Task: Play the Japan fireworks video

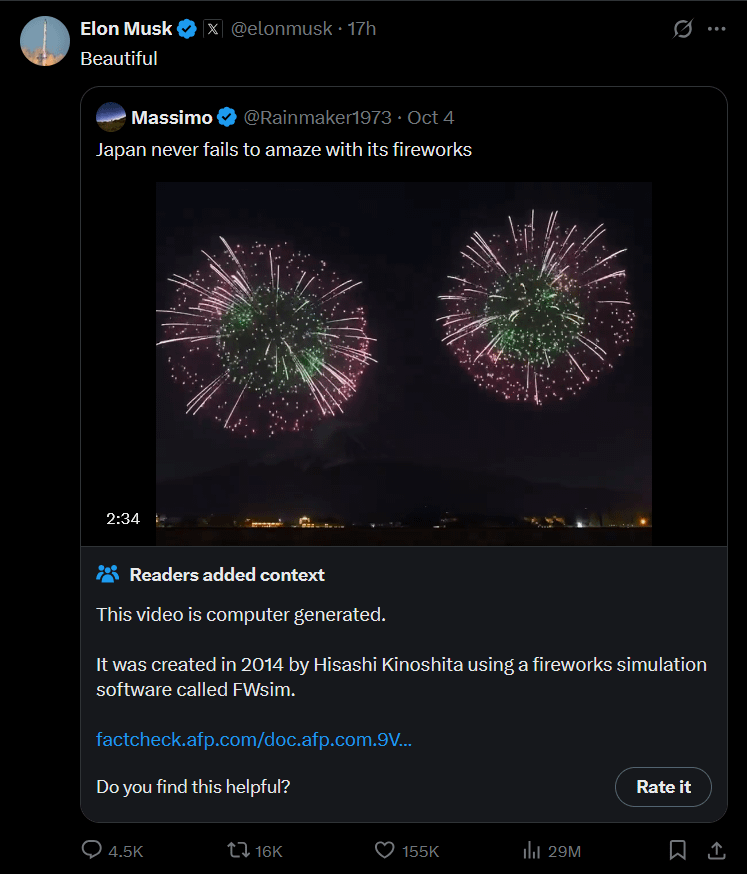Action: tap(403, 362)
